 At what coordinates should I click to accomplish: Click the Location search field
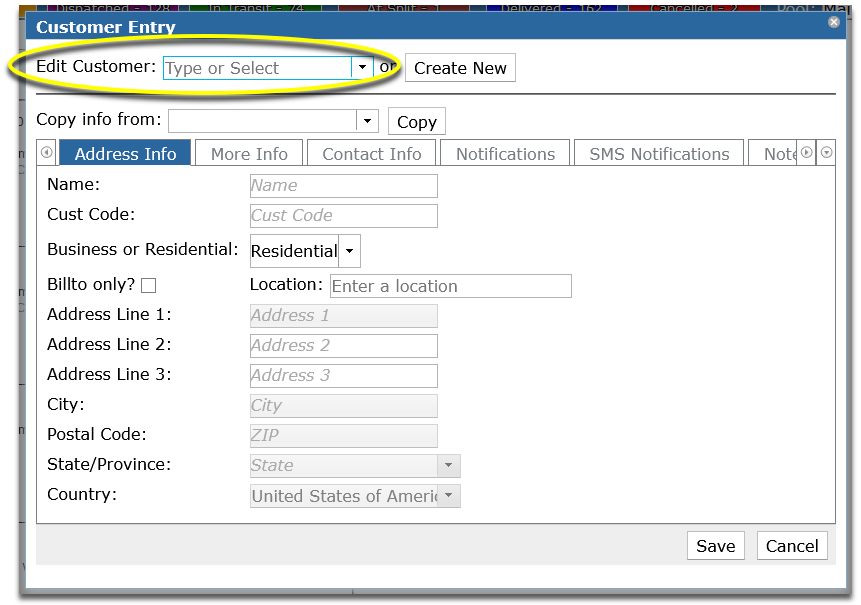click(x=451, y=286)
